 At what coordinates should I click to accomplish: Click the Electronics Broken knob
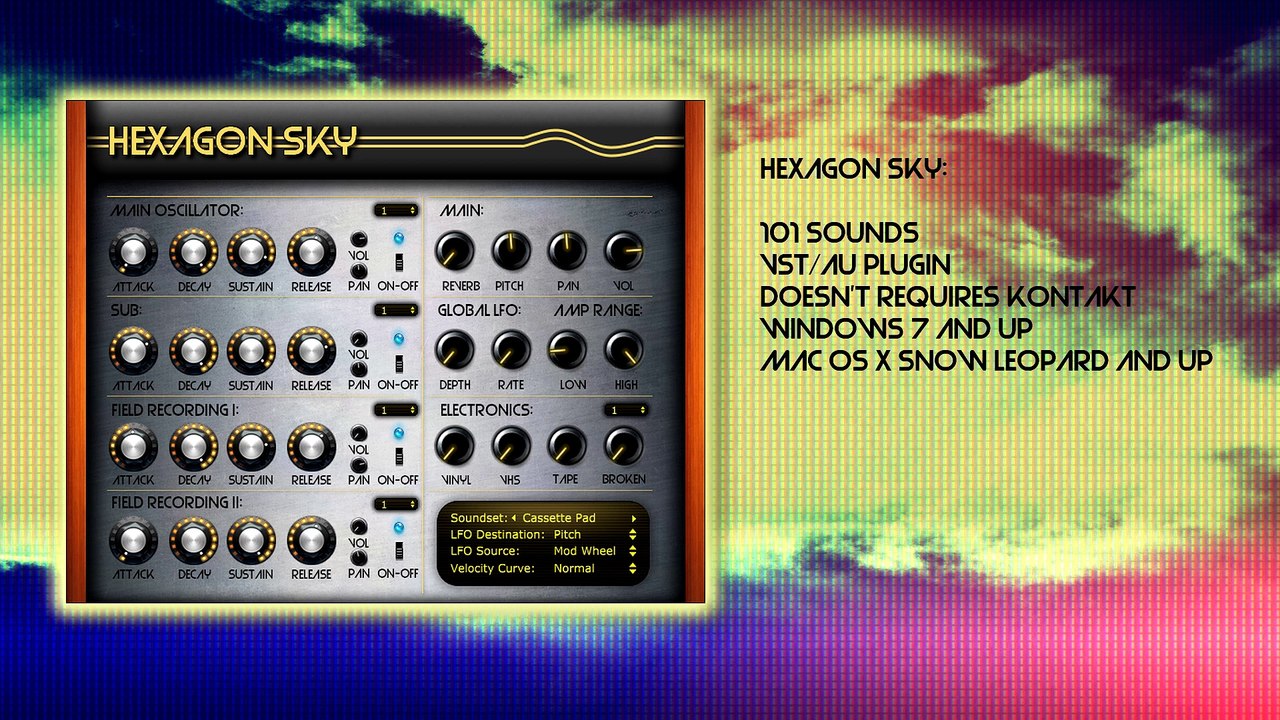click(624, 446)
